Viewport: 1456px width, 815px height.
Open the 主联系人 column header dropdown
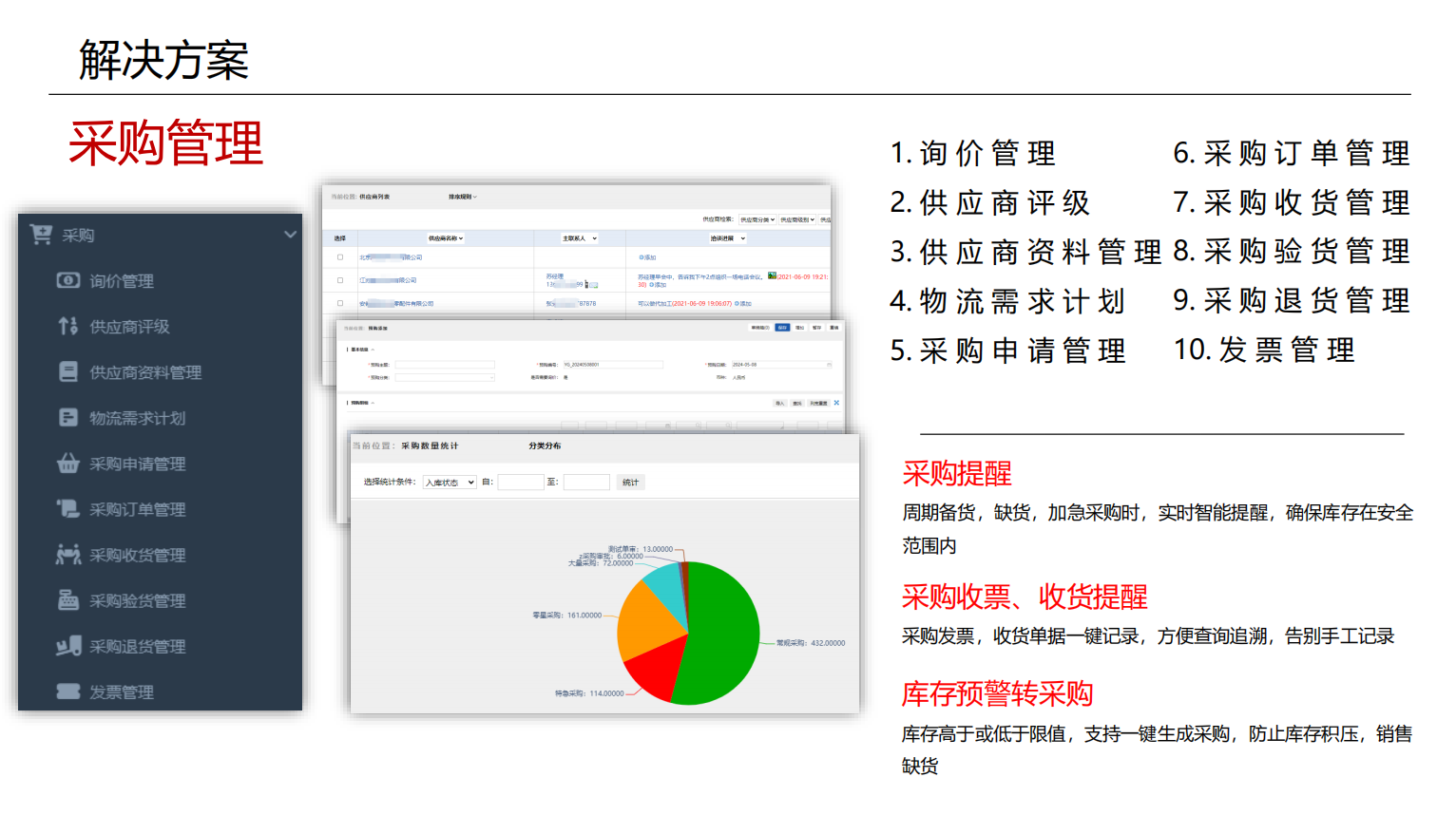(580, 238)
